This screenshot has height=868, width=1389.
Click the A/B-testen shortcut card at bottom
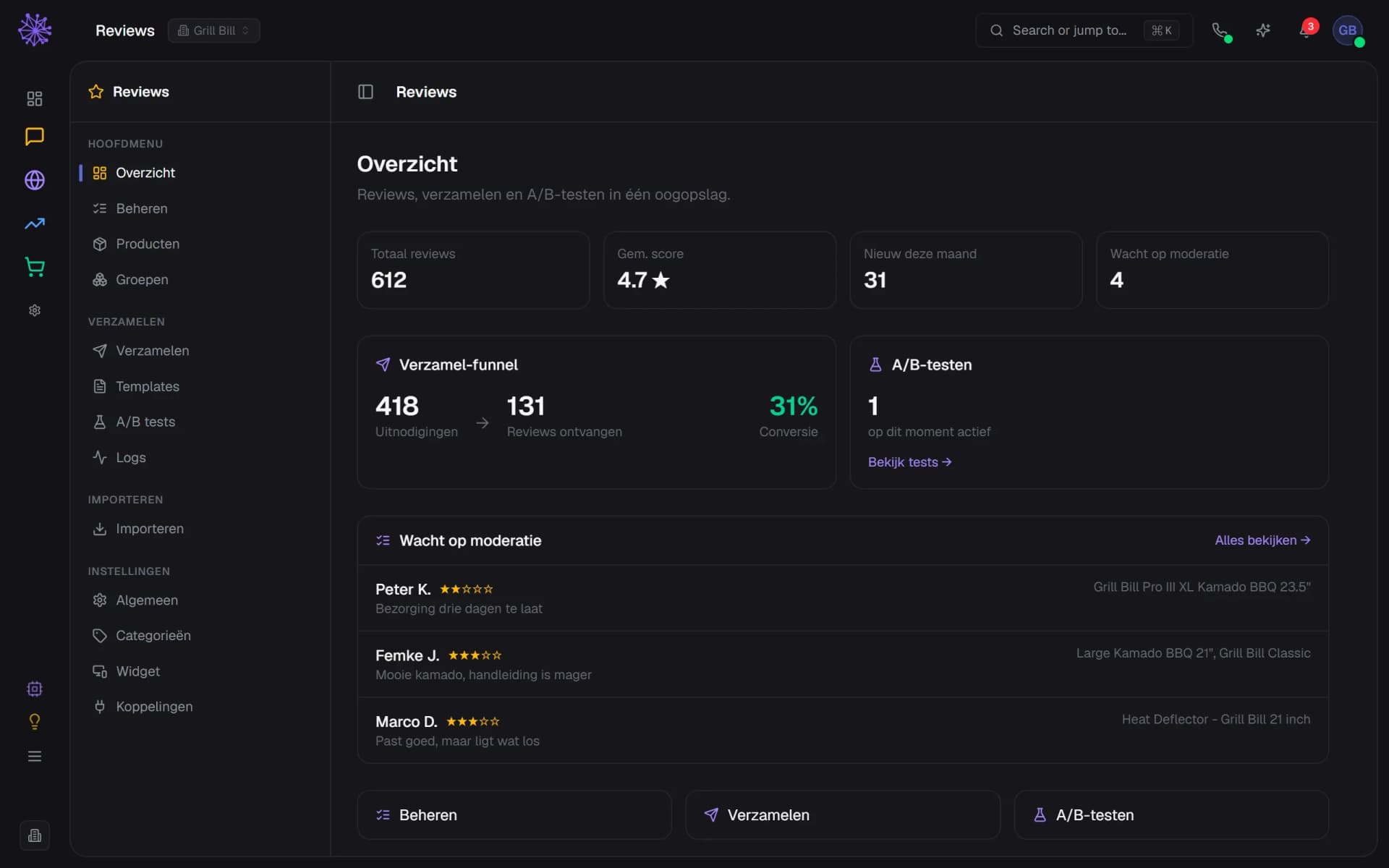1171,815
